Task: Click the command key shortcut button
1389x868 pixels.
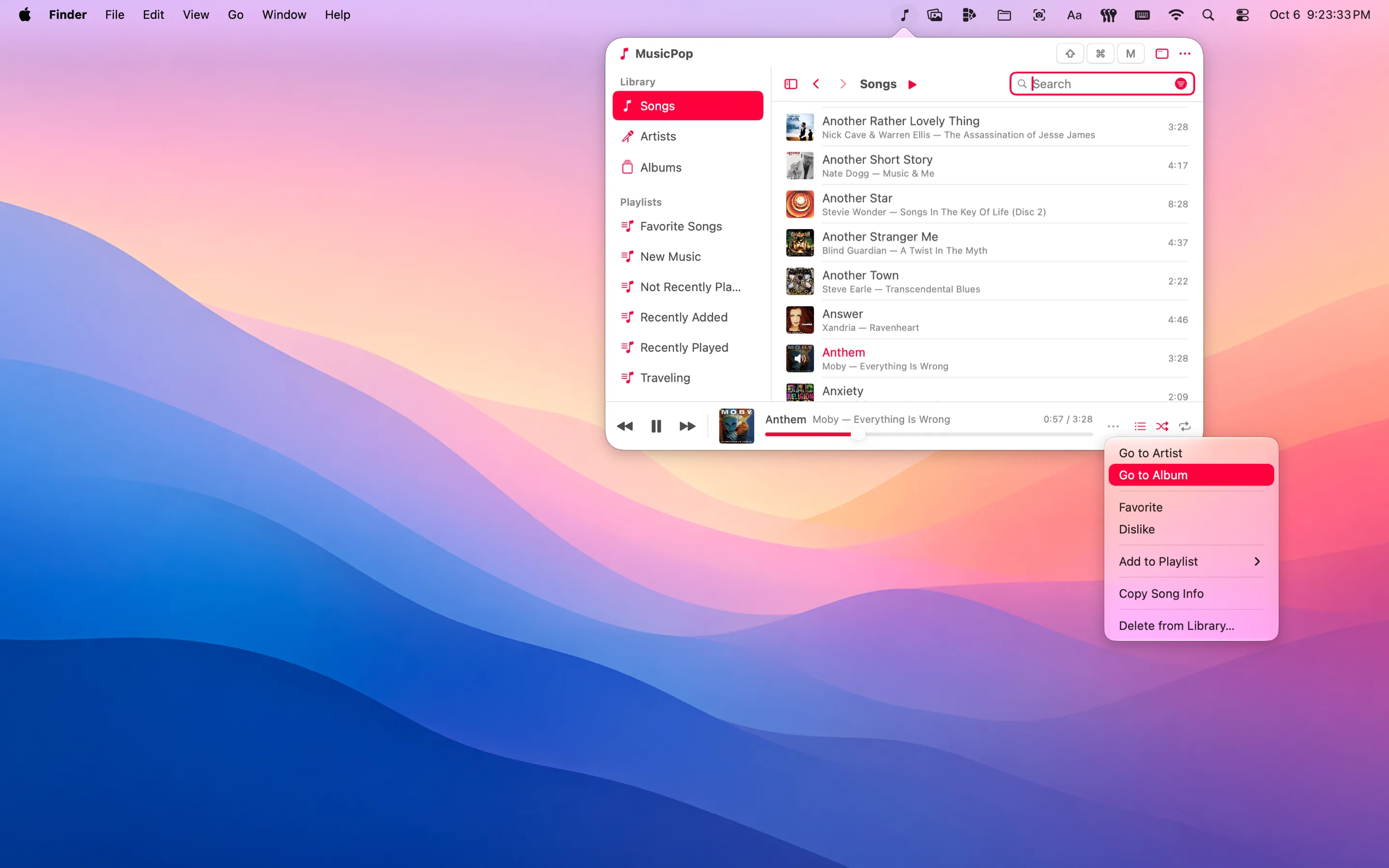Action: [1100, 54]
